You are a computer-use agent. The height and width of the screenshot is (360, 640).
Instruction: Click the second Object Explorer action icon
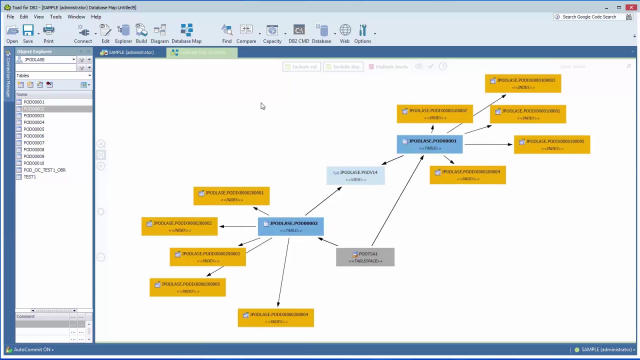[x=30, y=85]
